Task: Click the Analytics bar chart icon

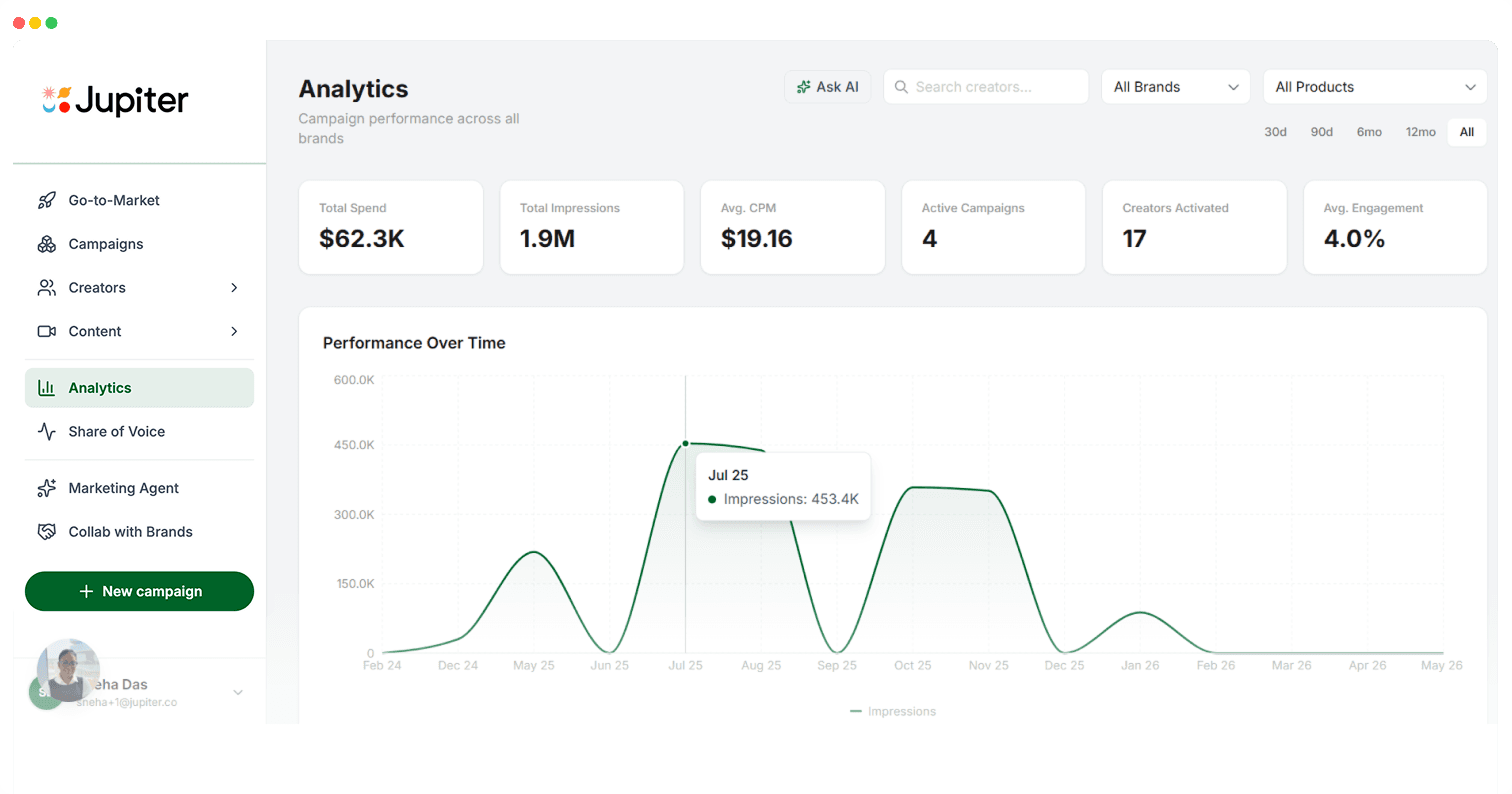Action: coord(46,387)
